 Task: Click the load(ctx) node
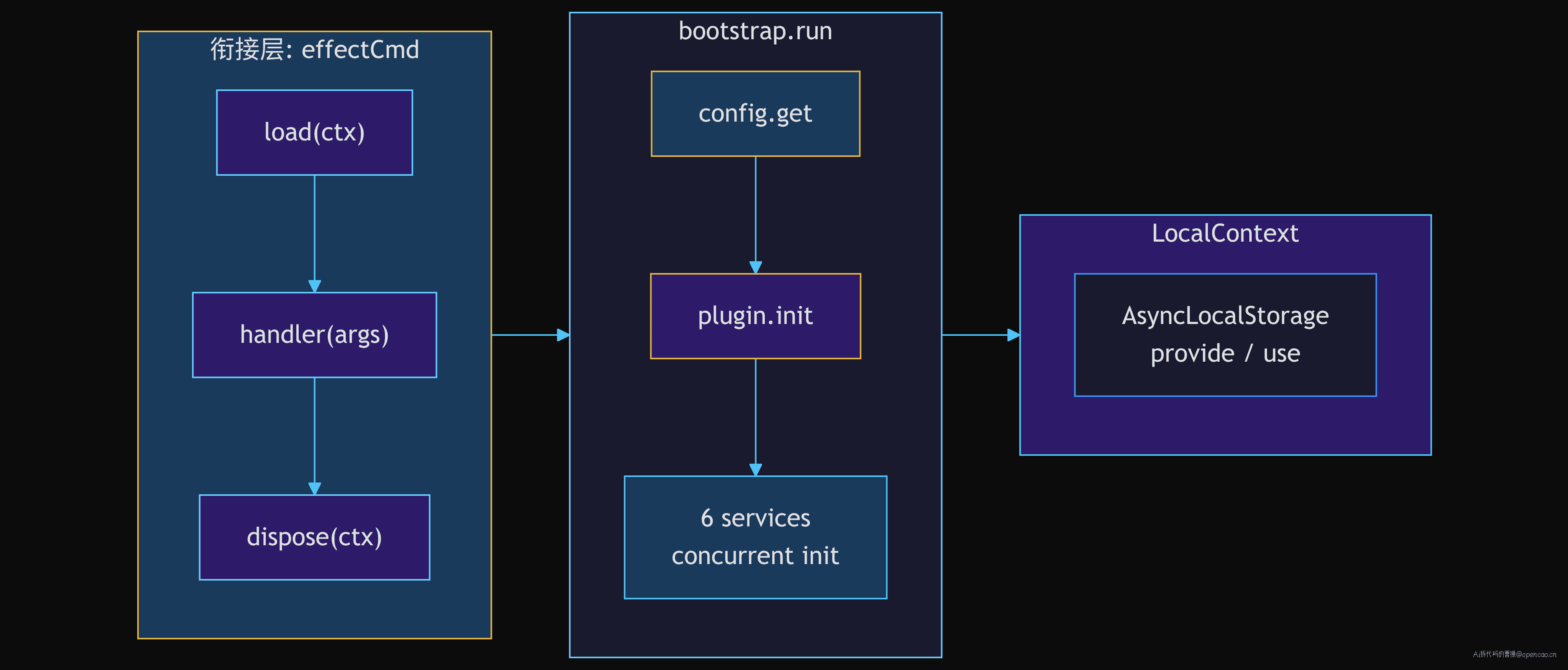(x=314, y=133)
